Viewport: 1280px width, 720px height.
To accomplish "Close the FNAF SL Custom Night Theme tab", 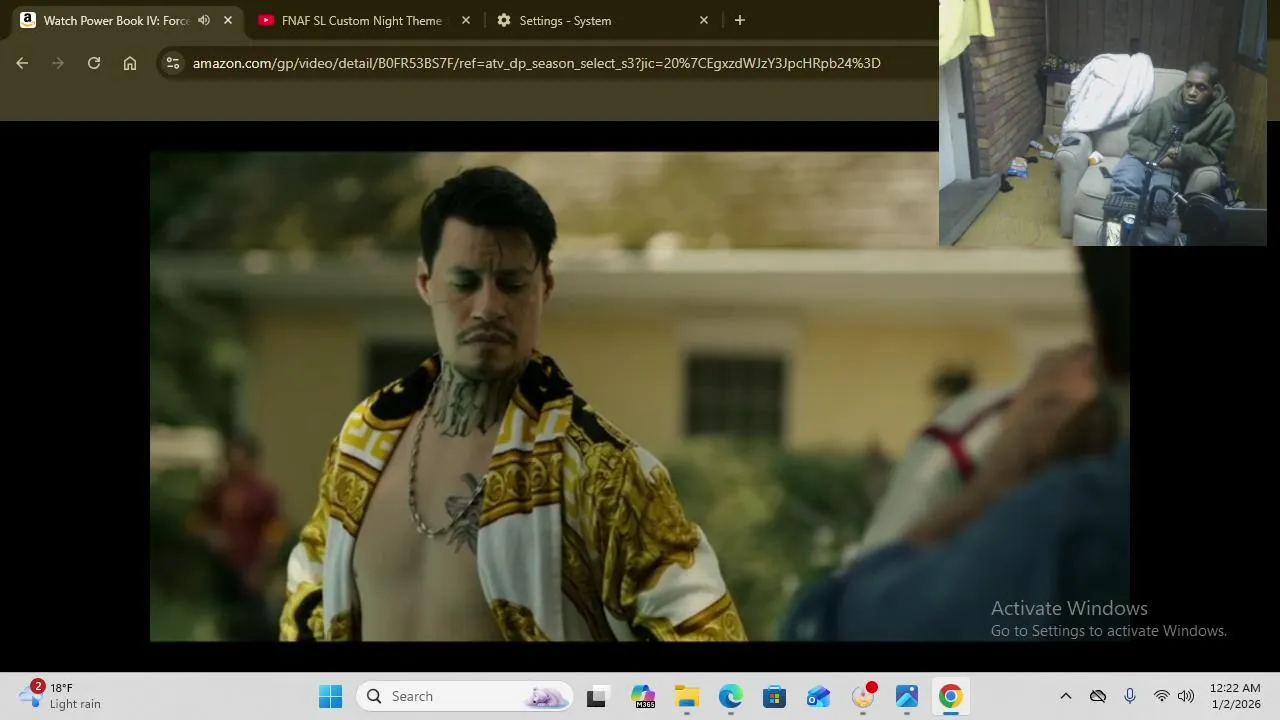I will pyautogui.click(x=466, y=20).
